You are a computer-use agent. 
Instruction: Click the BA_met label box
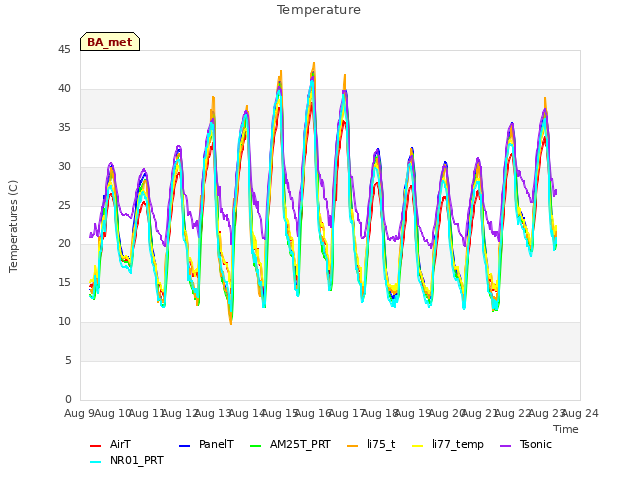click(x=110, y=42)
